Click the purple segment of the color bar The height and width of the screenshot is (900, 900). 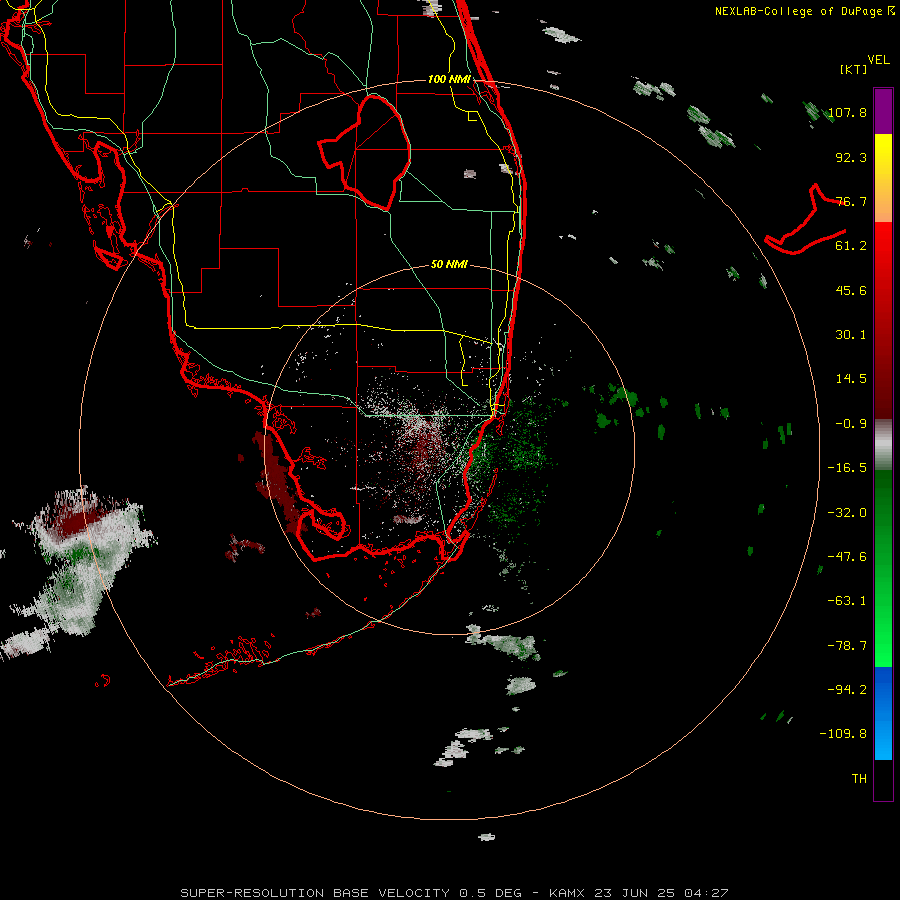click(883, 111)
